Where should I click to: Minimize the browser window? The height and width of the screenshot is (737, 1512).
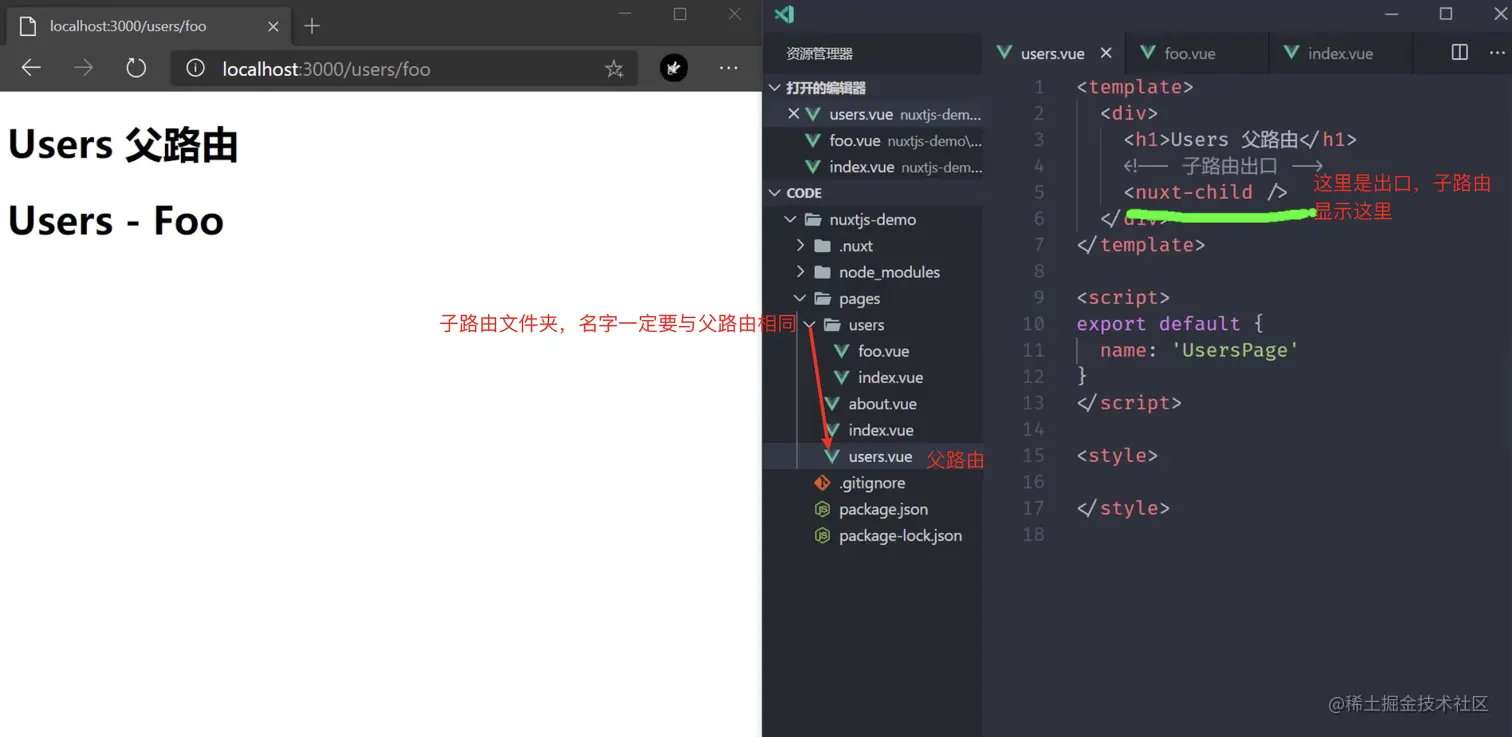point(626,13)
